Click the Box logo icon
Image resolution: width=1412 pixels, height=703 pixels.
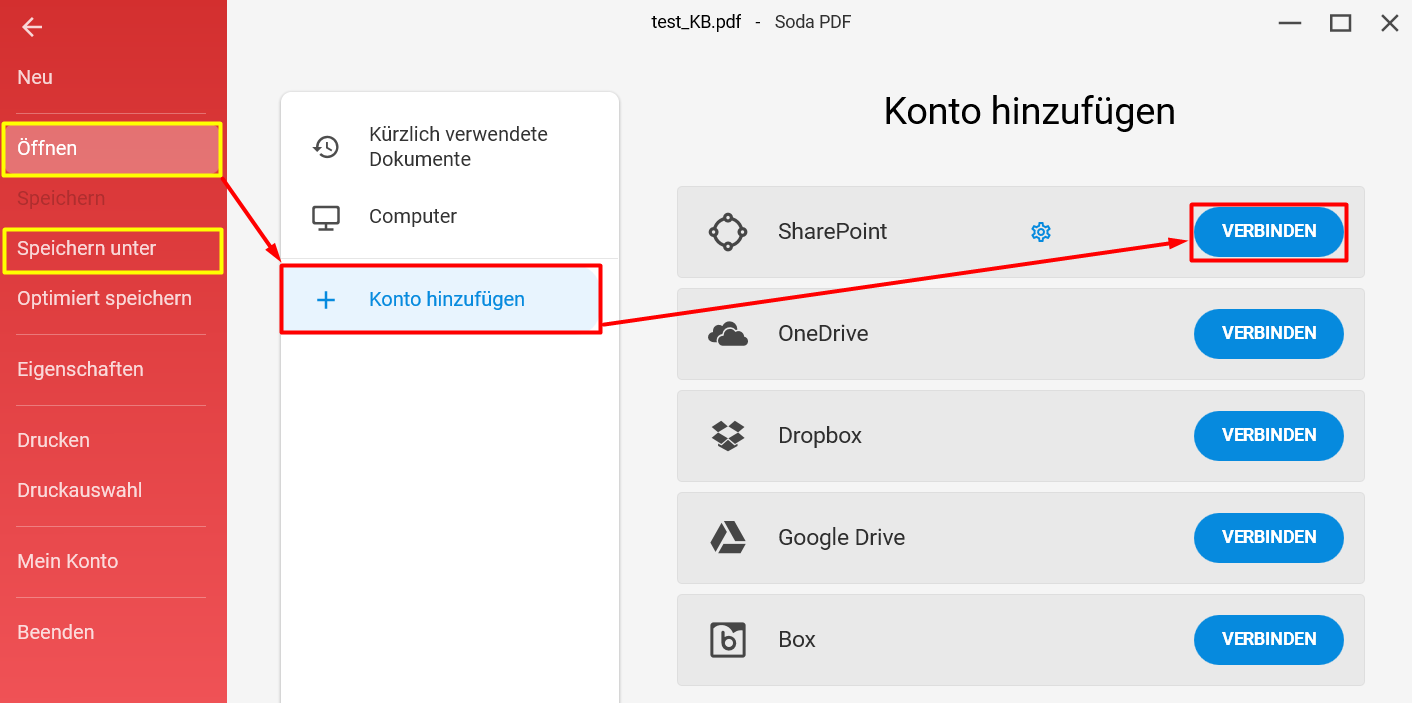tap(728, 640)
